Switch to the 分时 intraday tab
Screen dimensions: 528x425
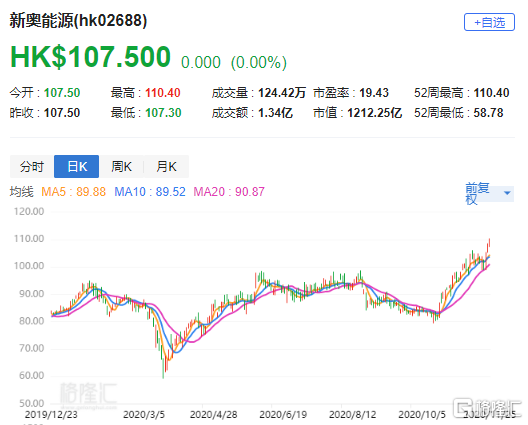pyautogui.click(x=32, y=166)
